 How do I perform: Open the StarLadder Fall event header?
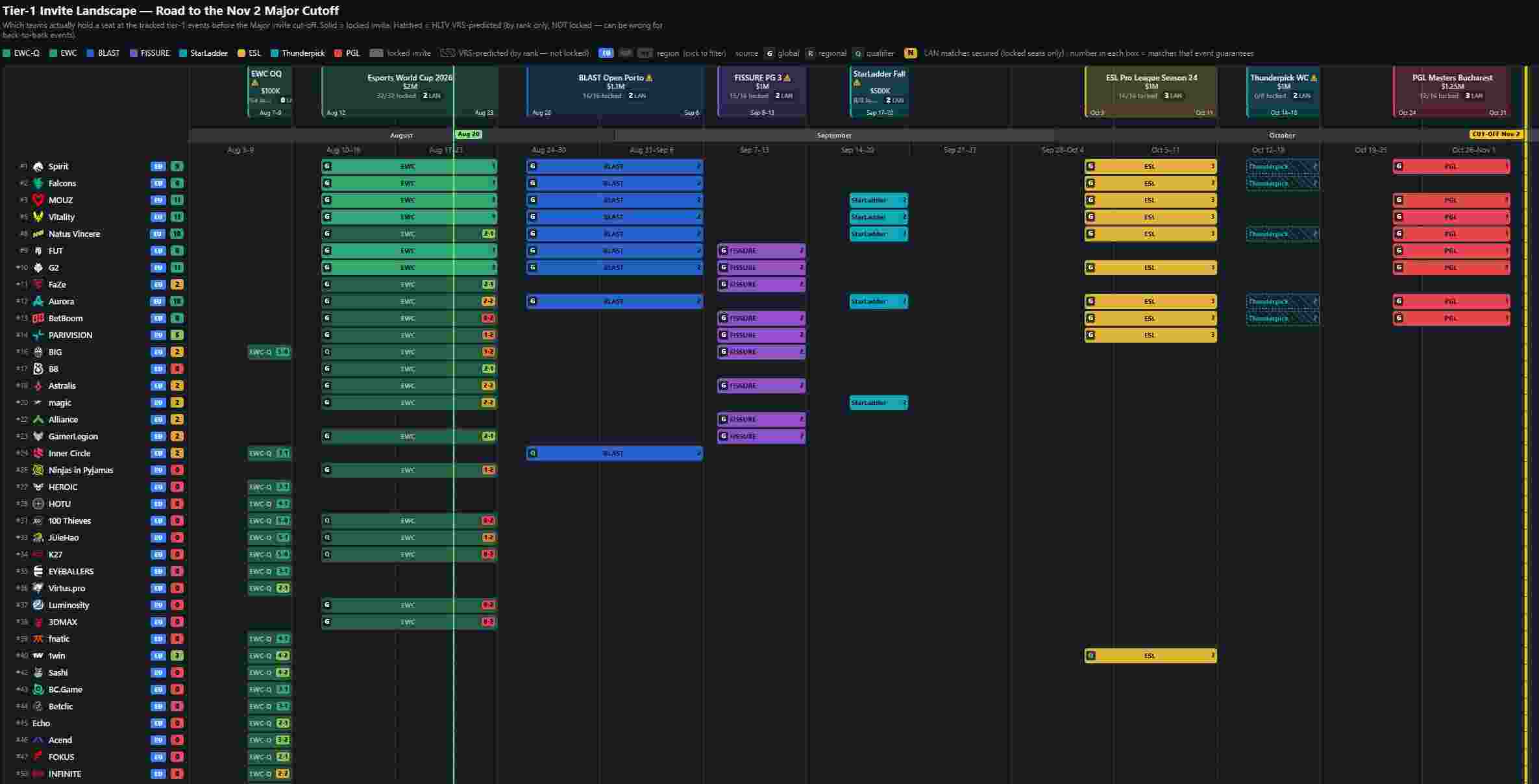(880, 92)
